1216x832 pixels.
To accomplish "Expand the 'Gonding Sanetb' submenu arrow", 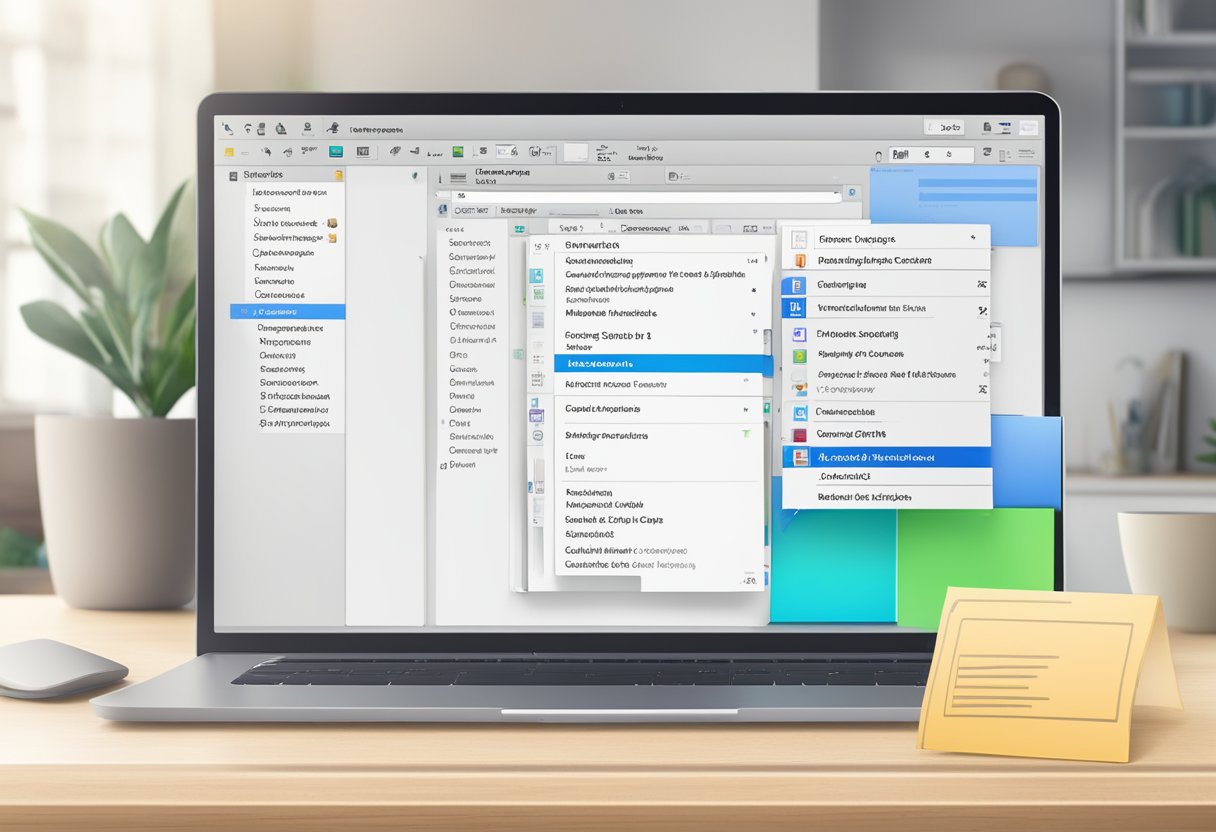I will (x=753, y=336).
